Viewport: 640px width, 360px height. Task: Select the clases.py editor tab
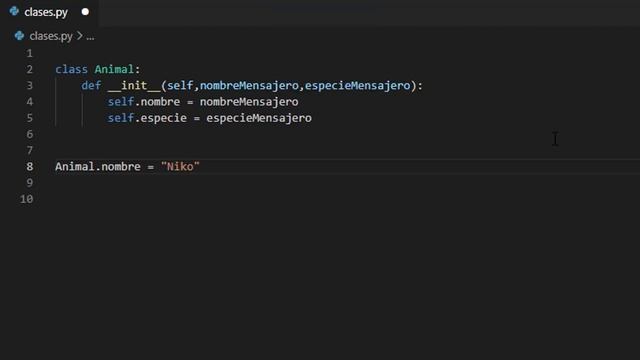click(49, 12)
